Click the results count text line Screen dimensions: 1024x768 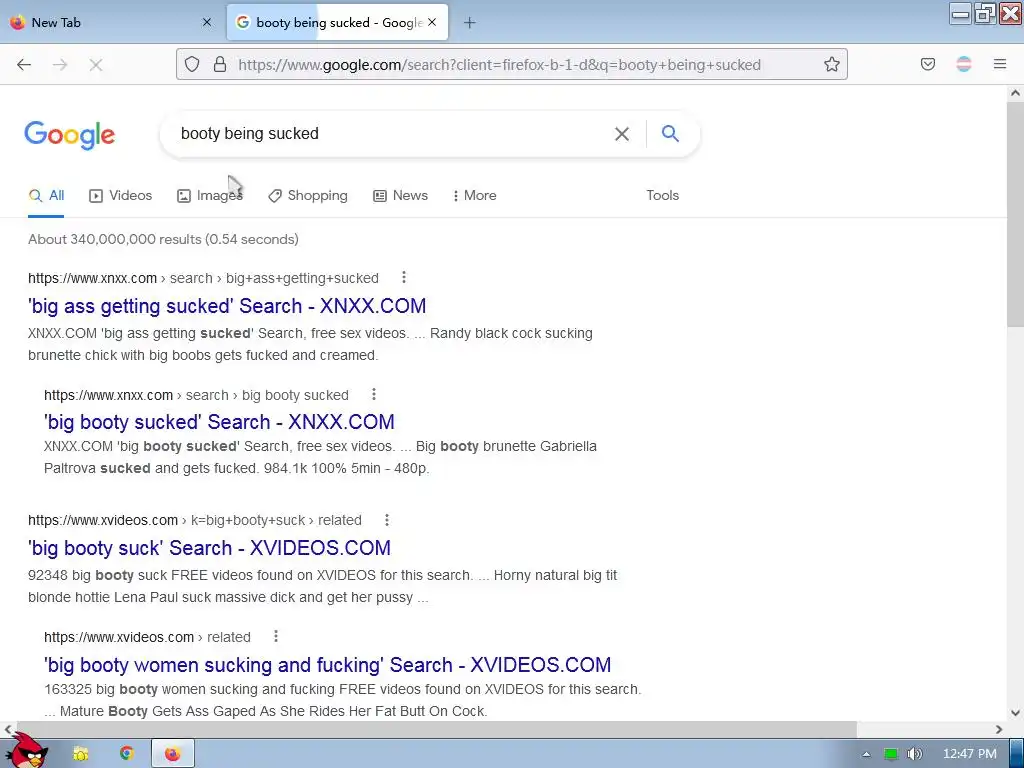163,239
